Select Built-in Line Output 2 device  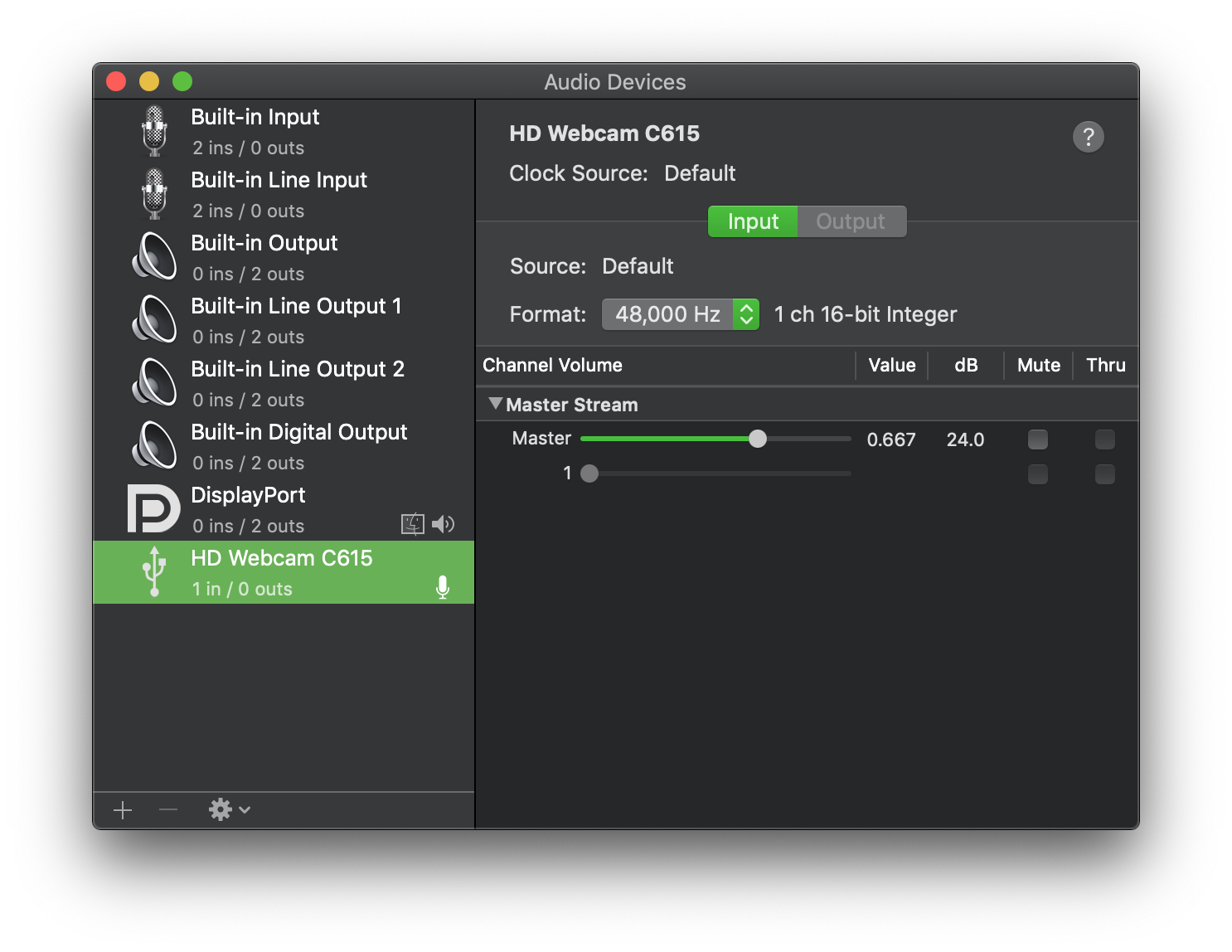284,383
